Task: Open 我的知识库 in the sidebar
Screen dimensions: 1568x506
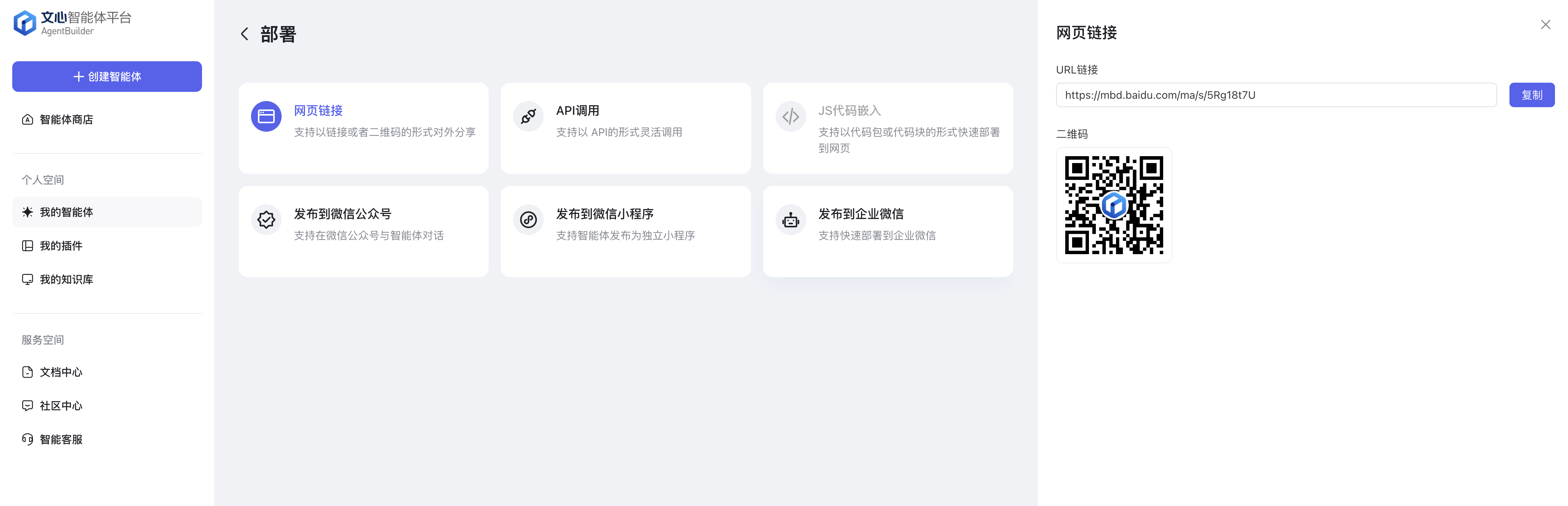Action: [x=66, y=279]
